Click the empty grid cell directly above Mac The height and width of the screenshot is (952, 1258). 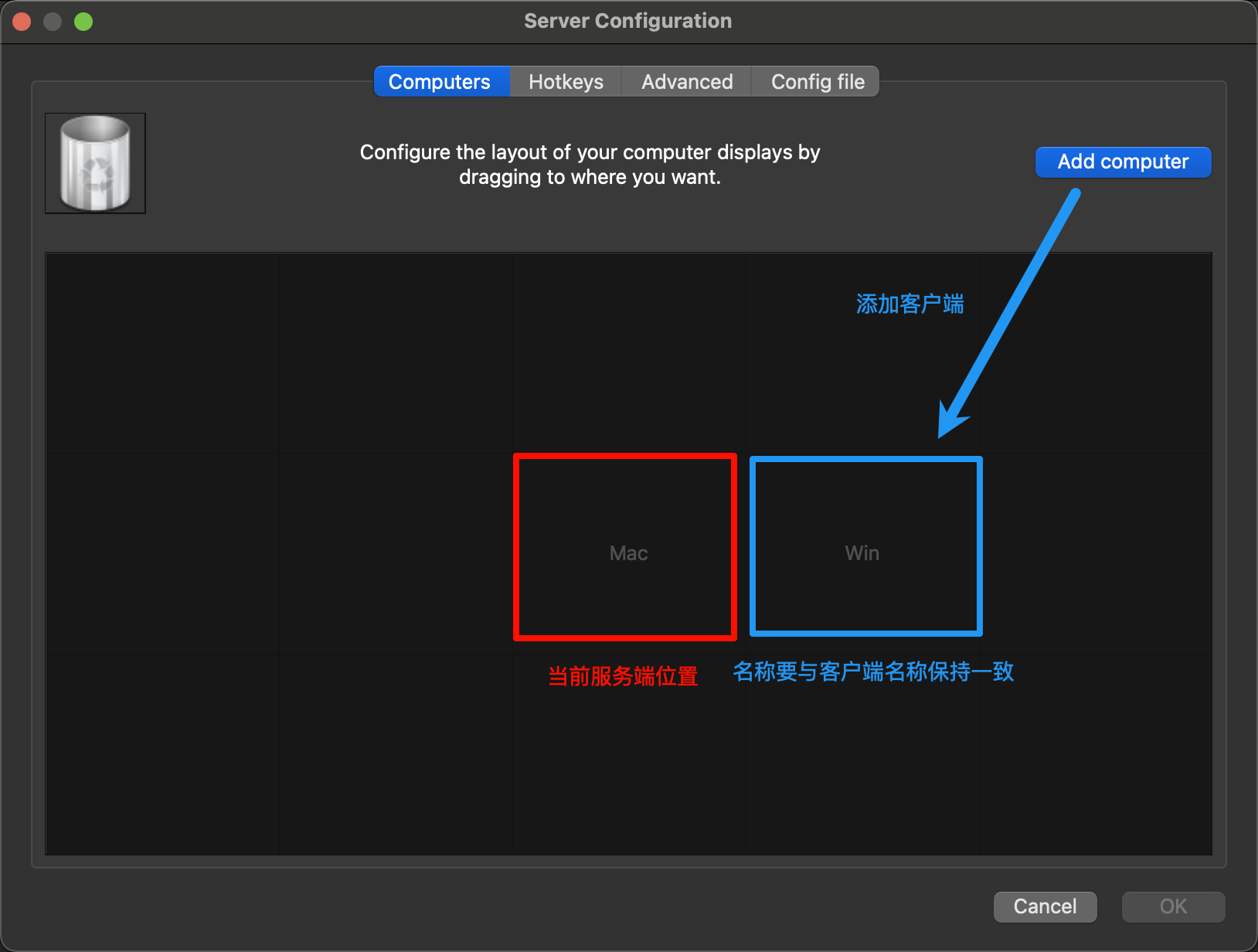tap(627, 353)
